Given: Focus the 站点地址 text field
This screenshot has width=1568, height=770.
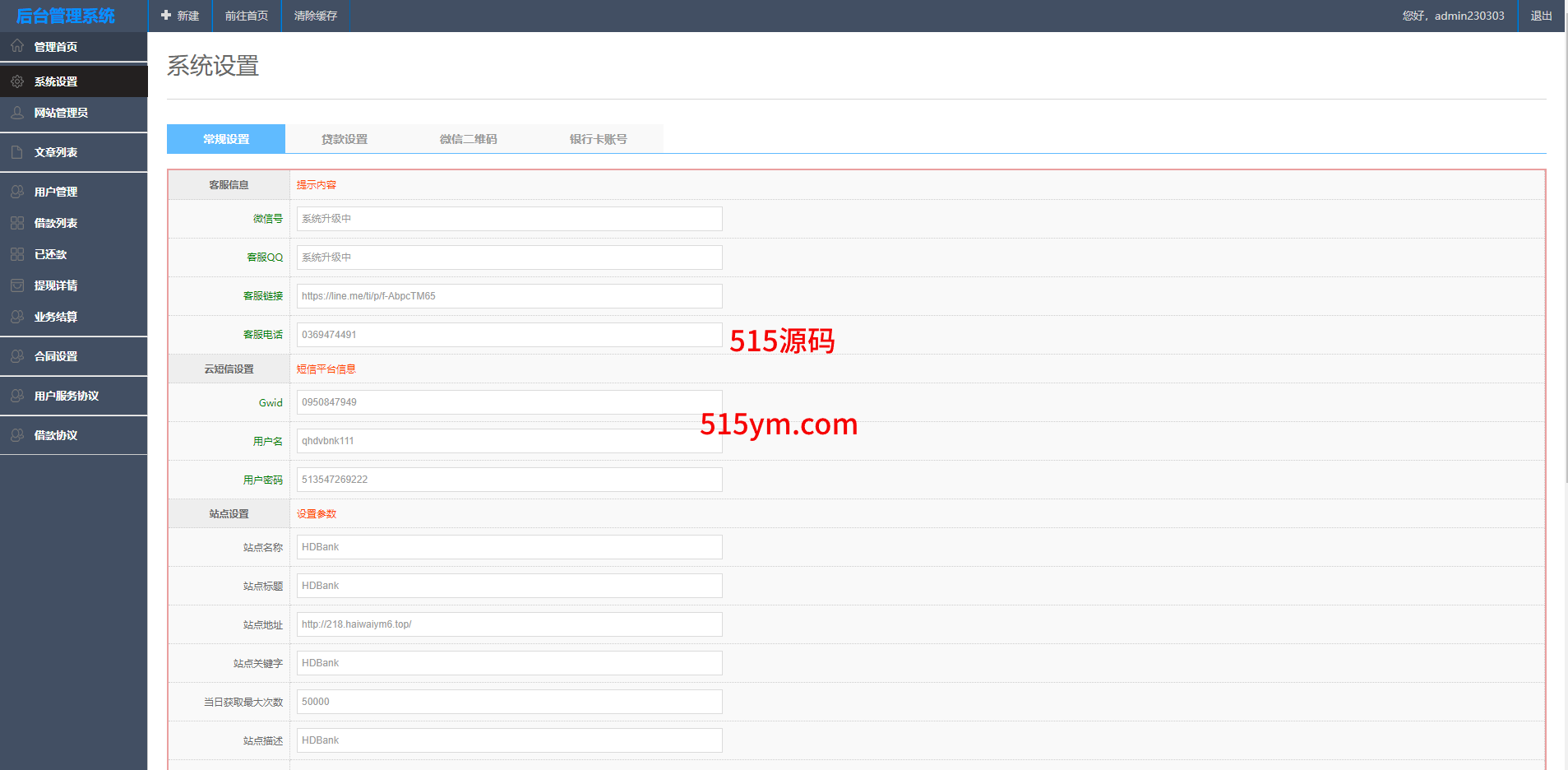Looking at the screenshot, I should pos(509,624).
